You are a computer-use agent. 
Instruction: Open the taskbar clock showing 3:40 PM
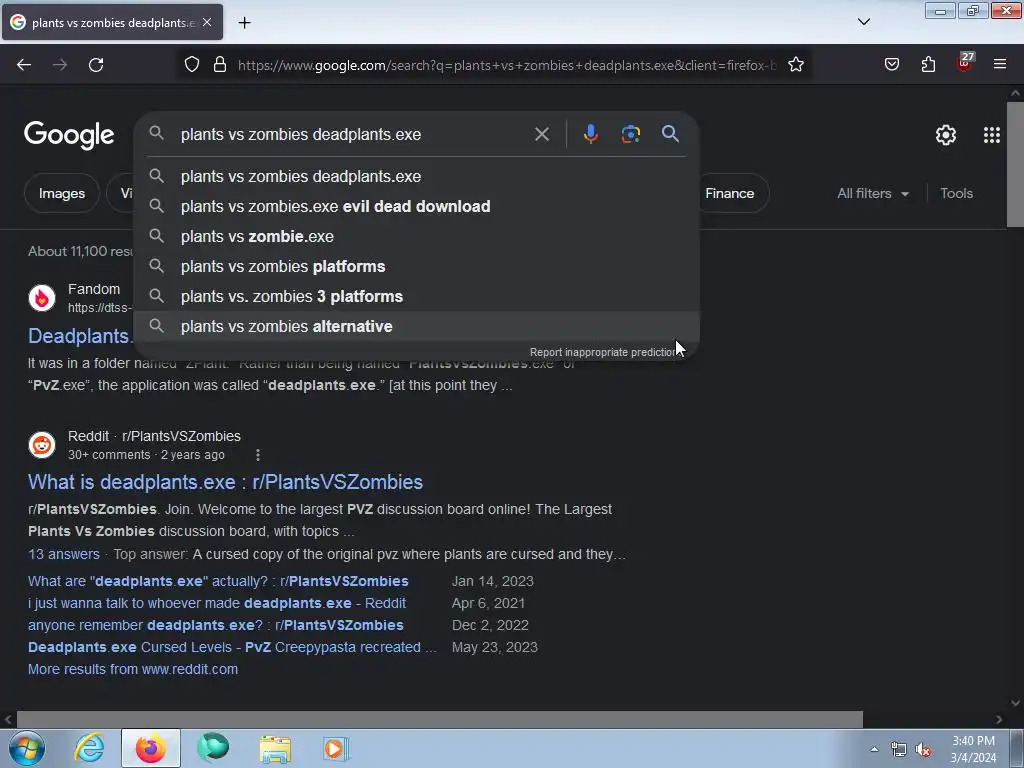[973, 749]
